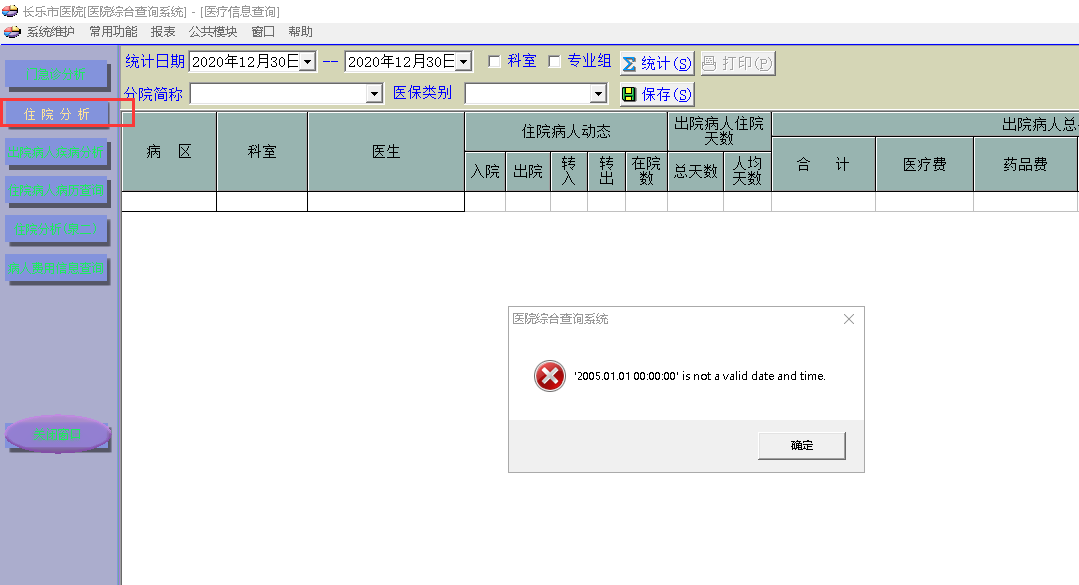Viewport: 1079px width, 585px height.
Task: Click the 确定 button in the error dialog
Action: pyautogui.click(x=802, y=446)
